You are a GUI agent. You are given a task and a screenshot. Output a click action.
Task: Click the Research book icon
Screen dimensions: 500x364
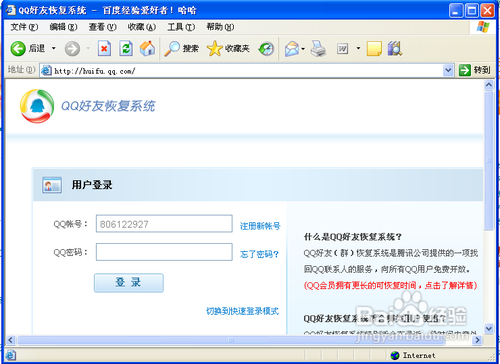(395, 49)
